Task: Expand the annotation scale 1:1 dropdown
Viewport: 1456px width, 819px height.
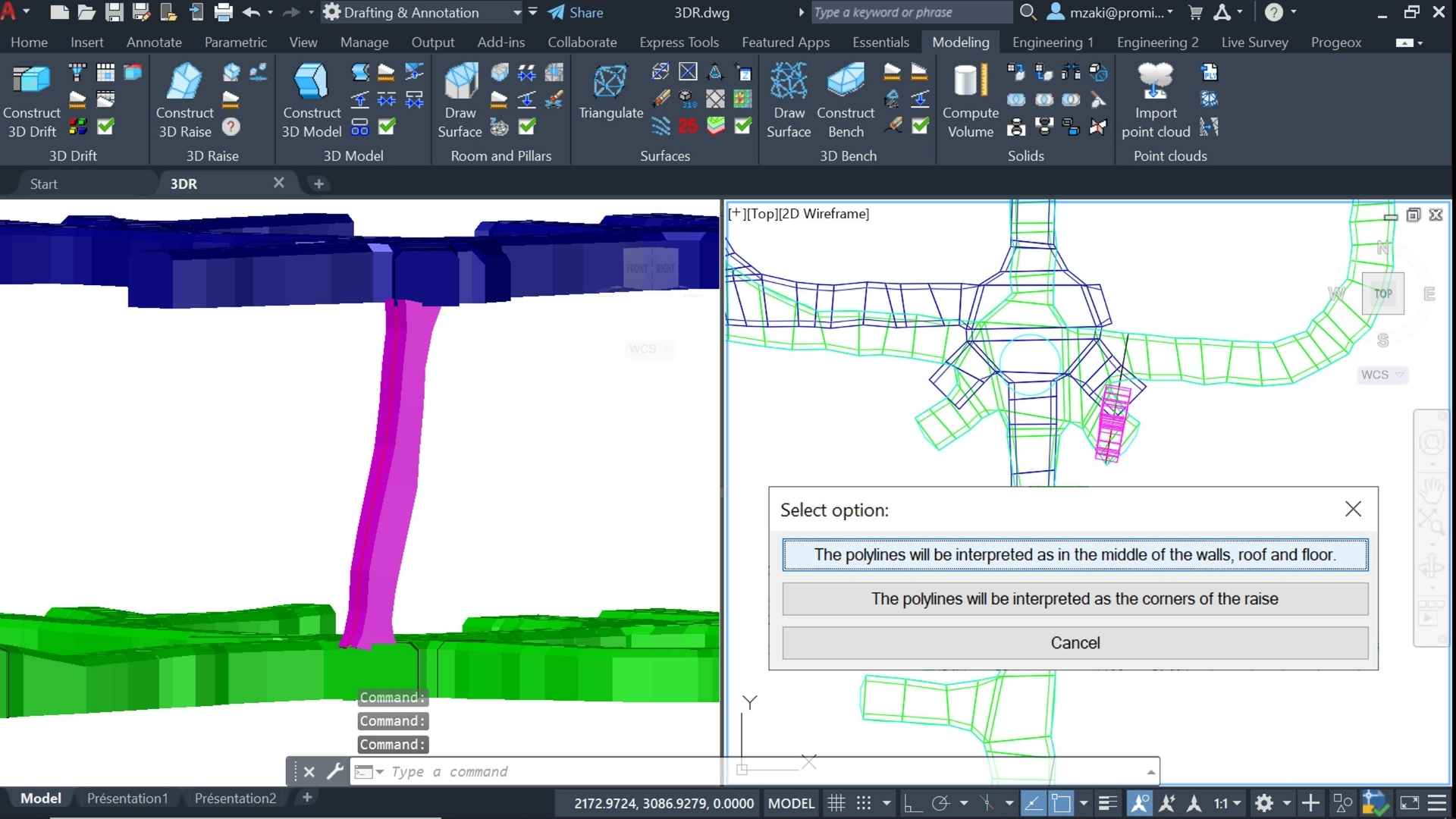Action: pos(1237,803)
